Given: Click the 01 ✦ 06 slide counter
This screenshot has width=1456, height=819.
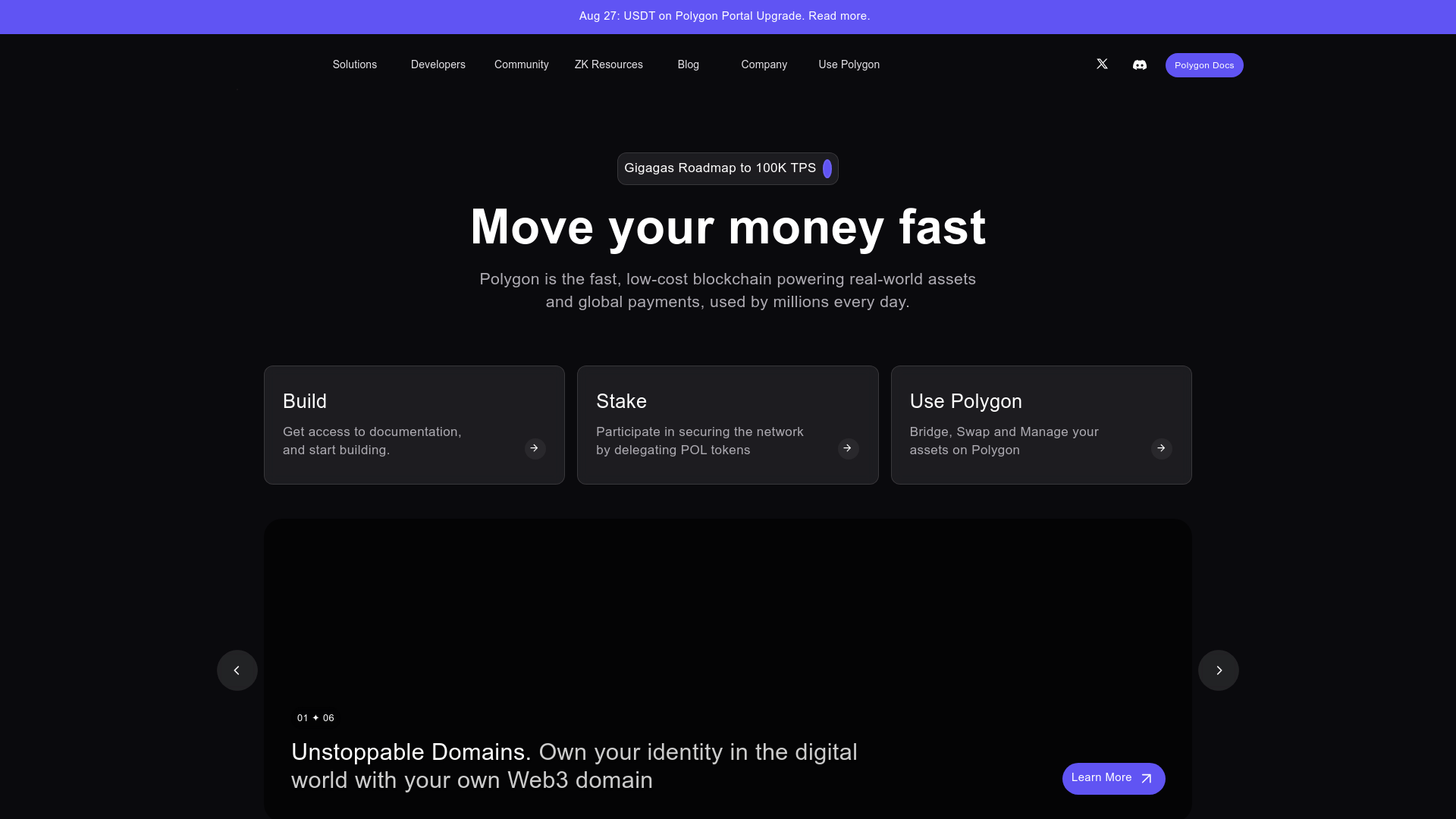Looking at the screenshot, I should 315,718.
